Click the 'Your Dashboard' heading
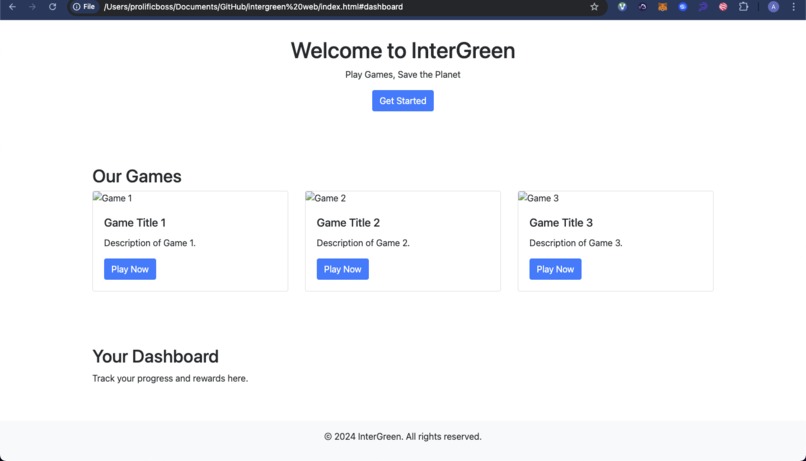The height and width of the screenshot is (461, 806). (x=155, y=357)
